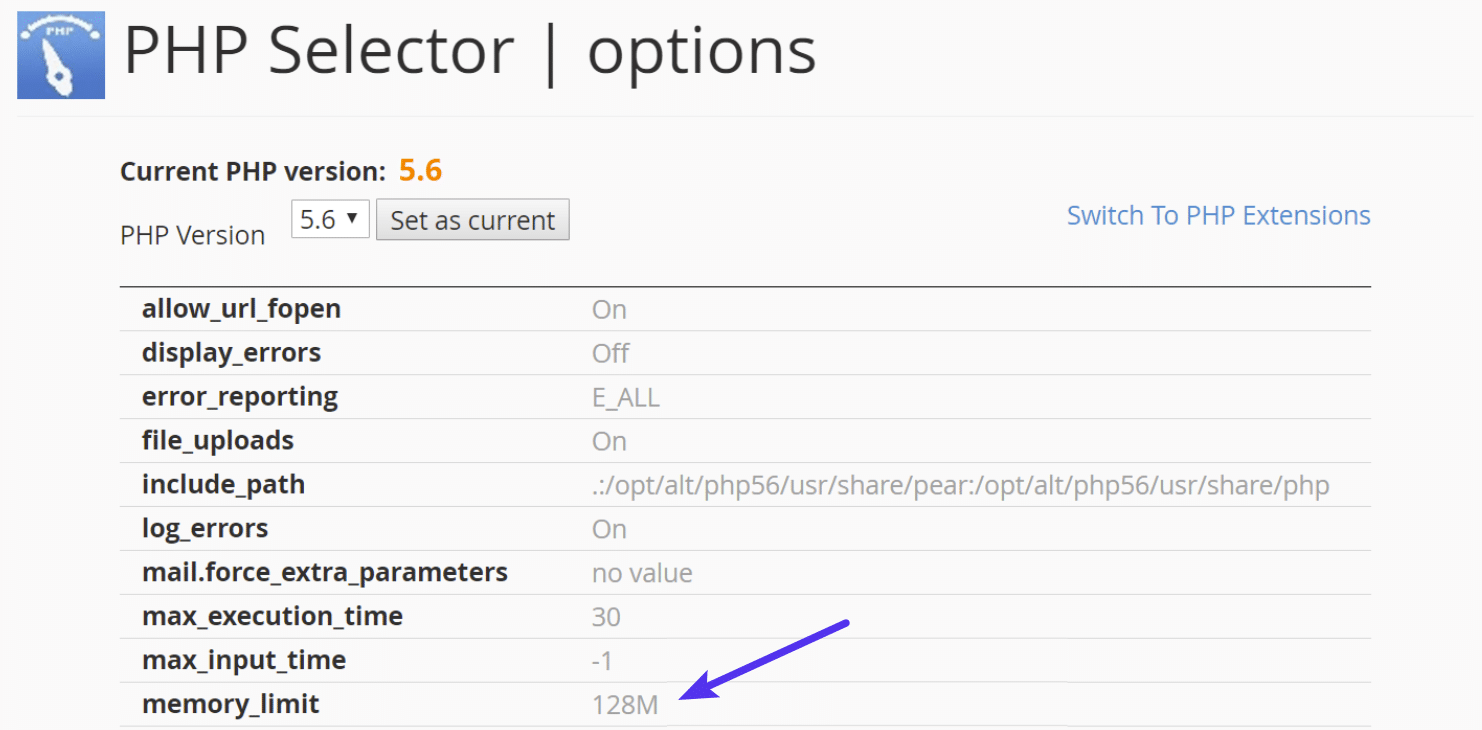The image size is (1482, 730).
Task: Click the PHP Selector logo icon
Action: (x=60, y=54)
